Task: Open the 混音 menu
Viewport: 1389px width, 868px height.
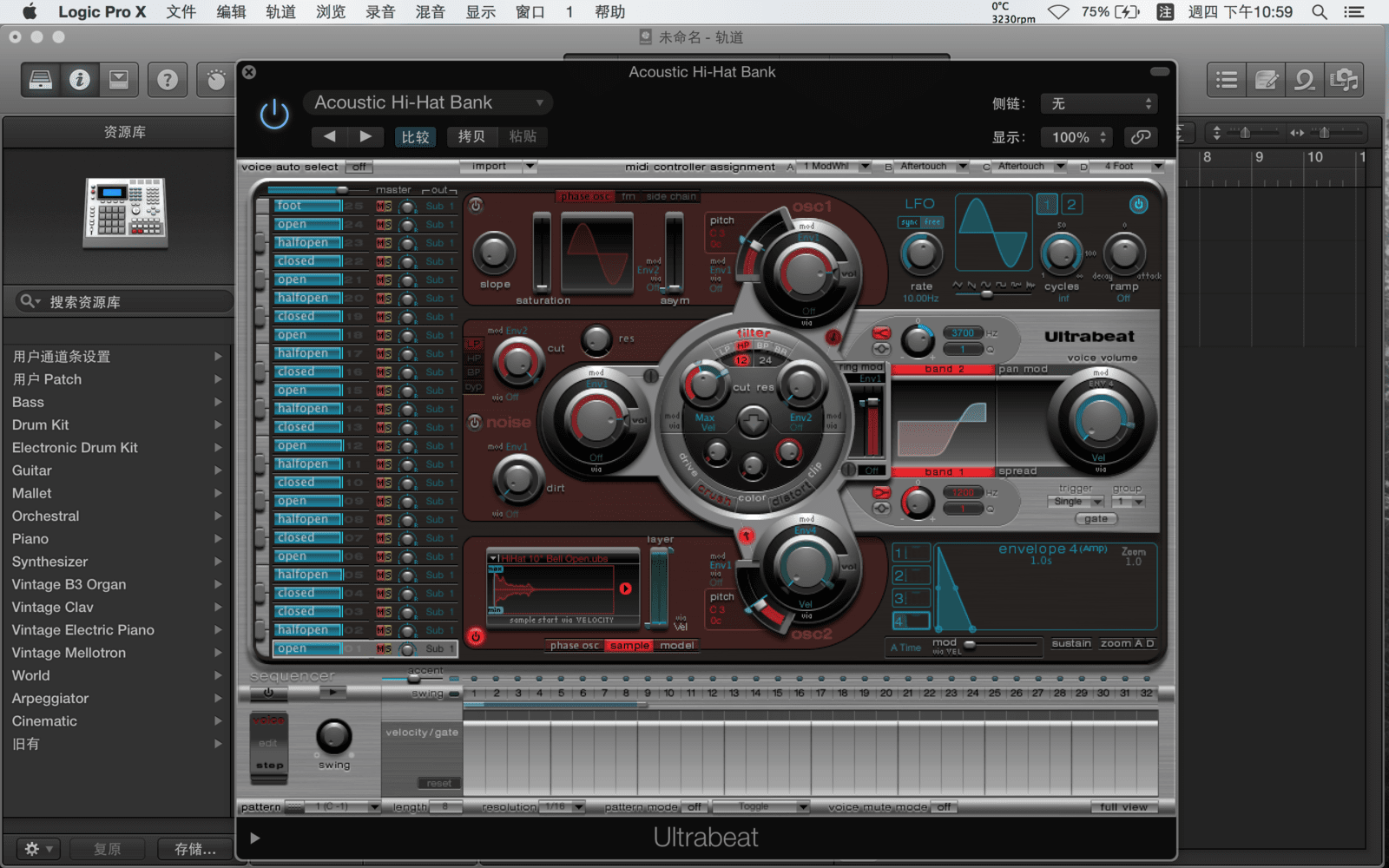Action: (x=430, y=12)
